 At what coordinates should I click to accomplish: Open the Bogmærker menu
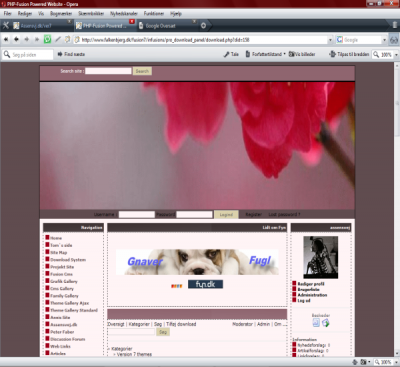(x=61, y=14)
